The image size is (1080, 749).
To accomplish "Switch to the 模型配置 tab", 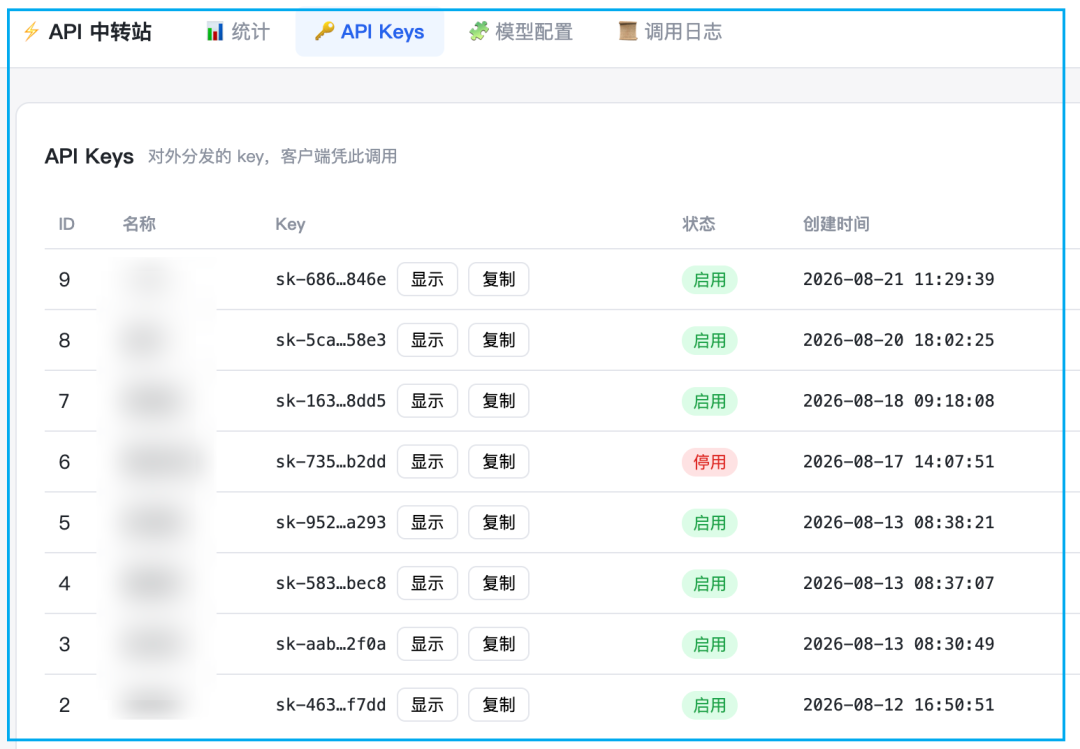I will pos(521,32).
